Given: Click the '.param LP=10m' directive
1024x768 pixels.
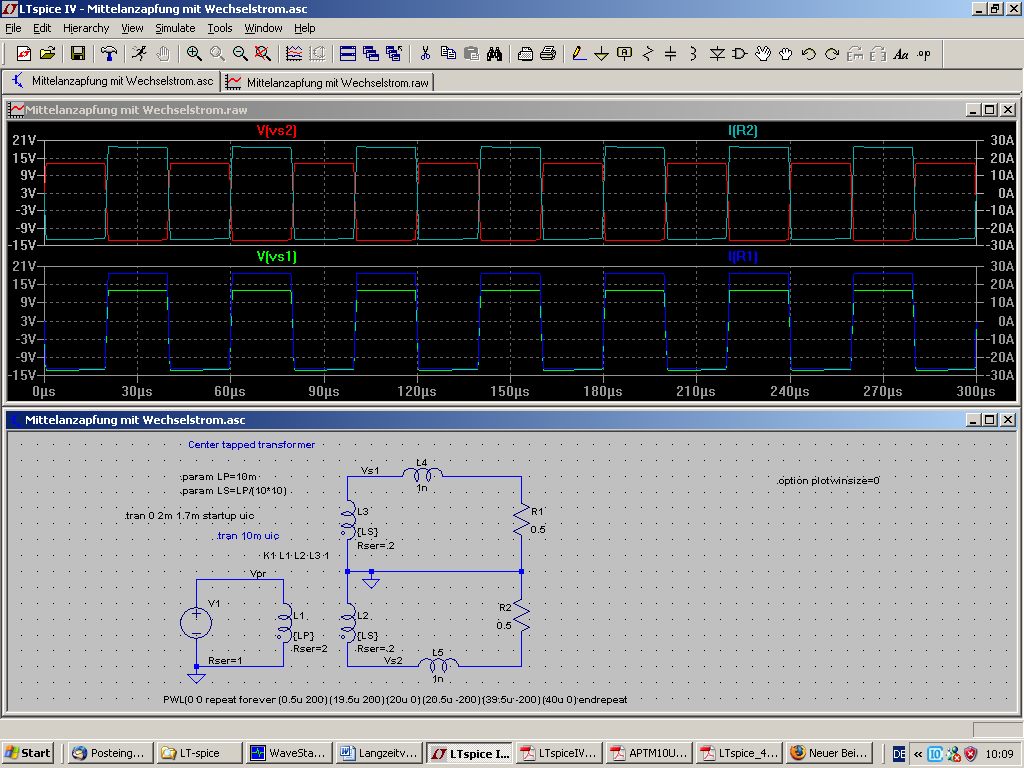Looking at the screenshot, I should 219,476.
